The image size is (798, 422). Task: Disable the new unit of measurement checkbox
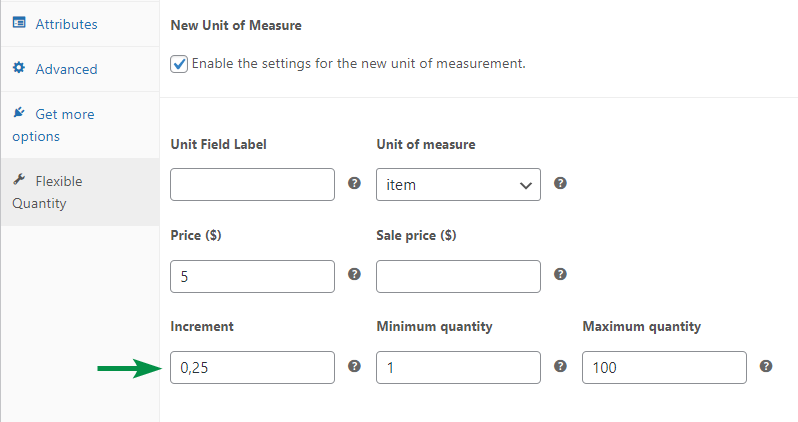click(x=179, y=64)
